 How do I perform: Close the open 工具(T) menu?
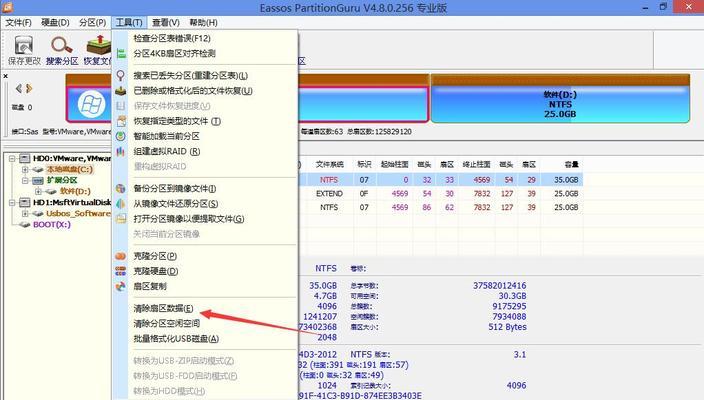(129, 22)
